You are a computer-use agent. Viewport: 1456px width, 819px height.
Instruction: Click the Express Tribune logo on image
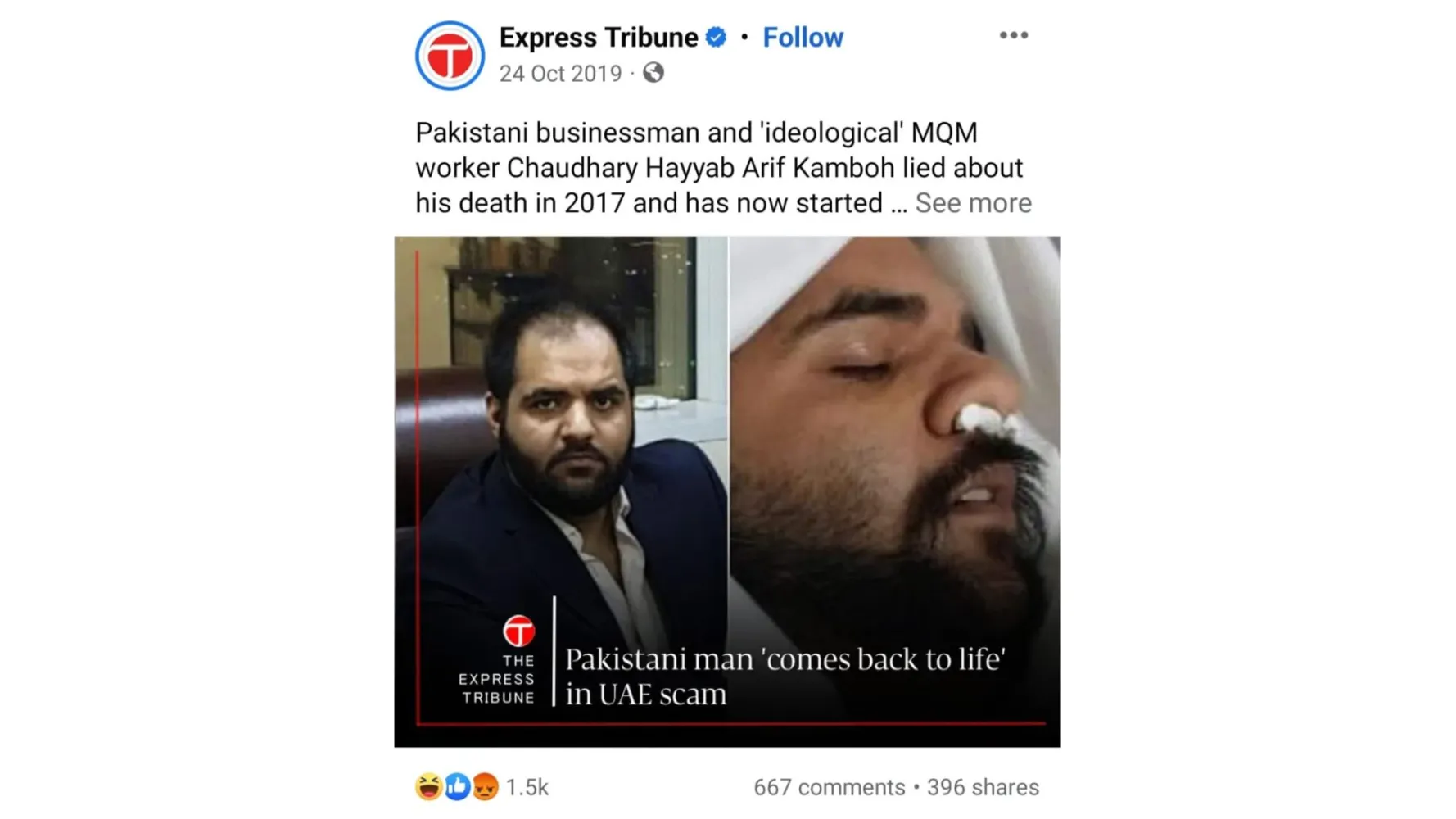(x=518, y=631)
